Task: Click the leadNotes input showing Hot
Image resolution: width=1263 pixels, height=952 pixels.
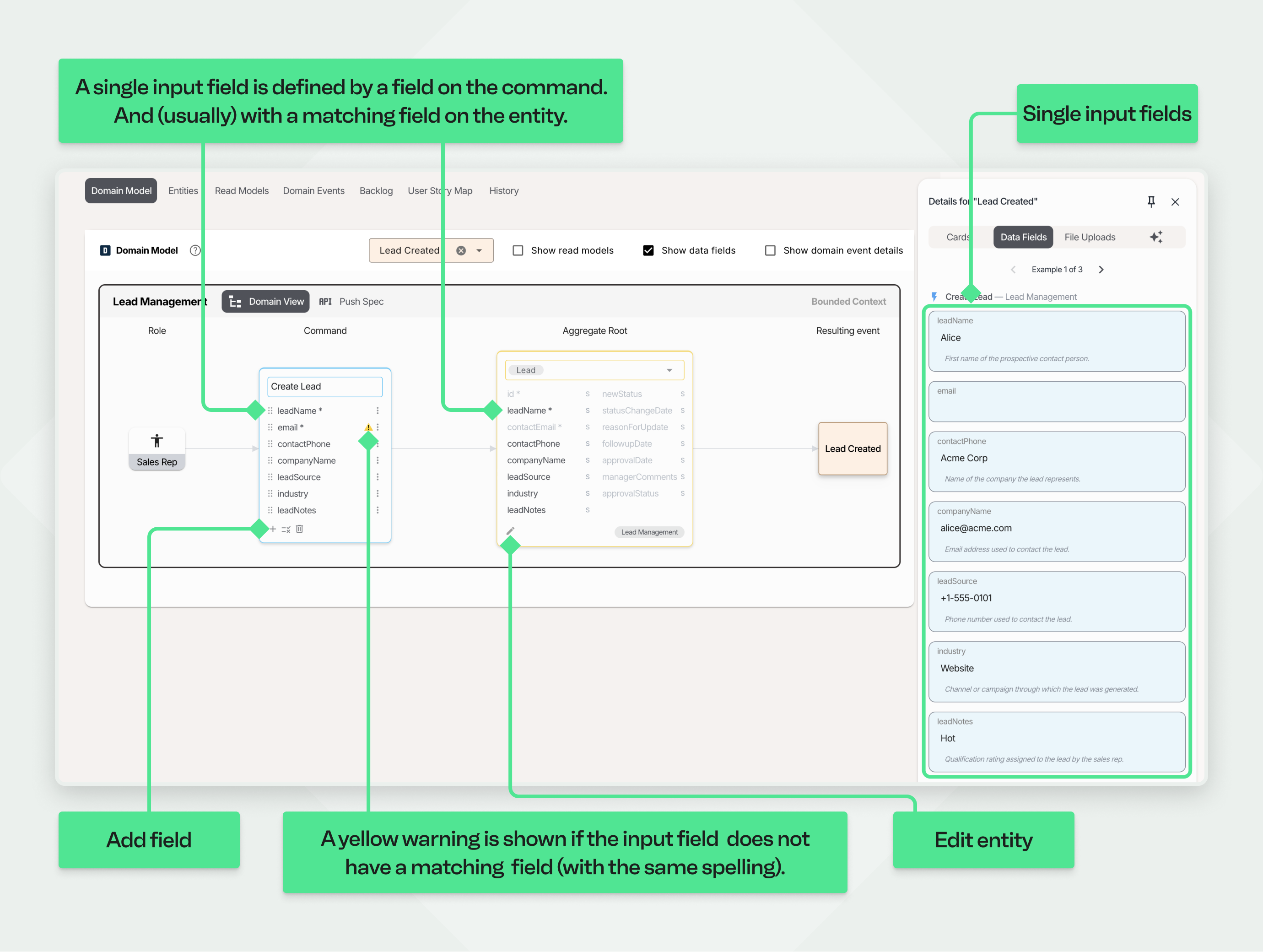Action: (1057, 742)
